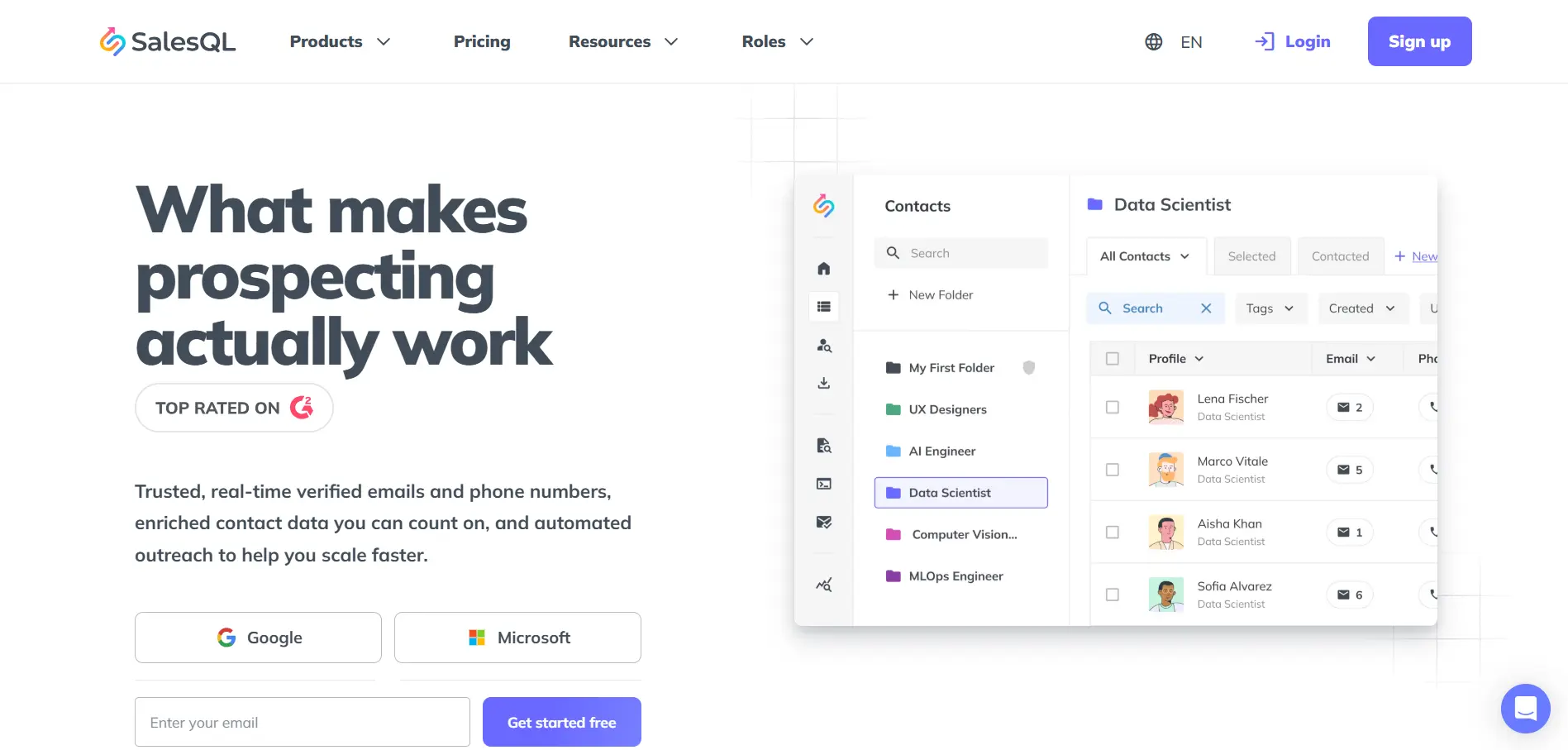Switch to the Selected tab
The height and width of the screenshot is (750, 1568).
(x=1251, y=256)
